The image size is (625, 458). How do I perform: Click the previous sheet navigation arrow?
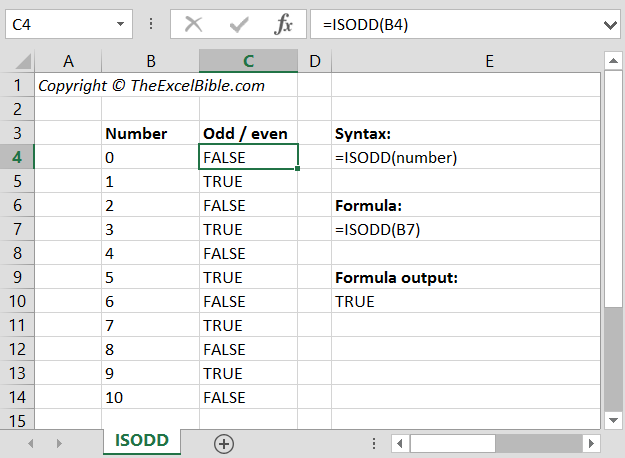coord(31,443)
